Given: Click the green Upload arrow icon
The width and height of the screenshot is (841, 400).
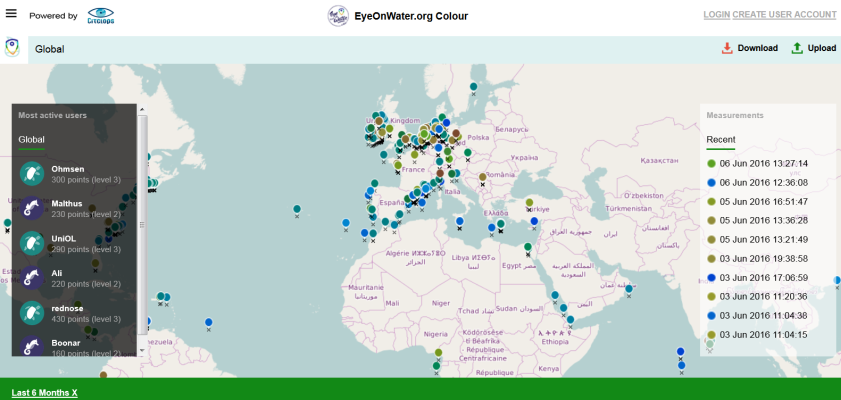Looking at the screenshot, I should click(798, 48).
